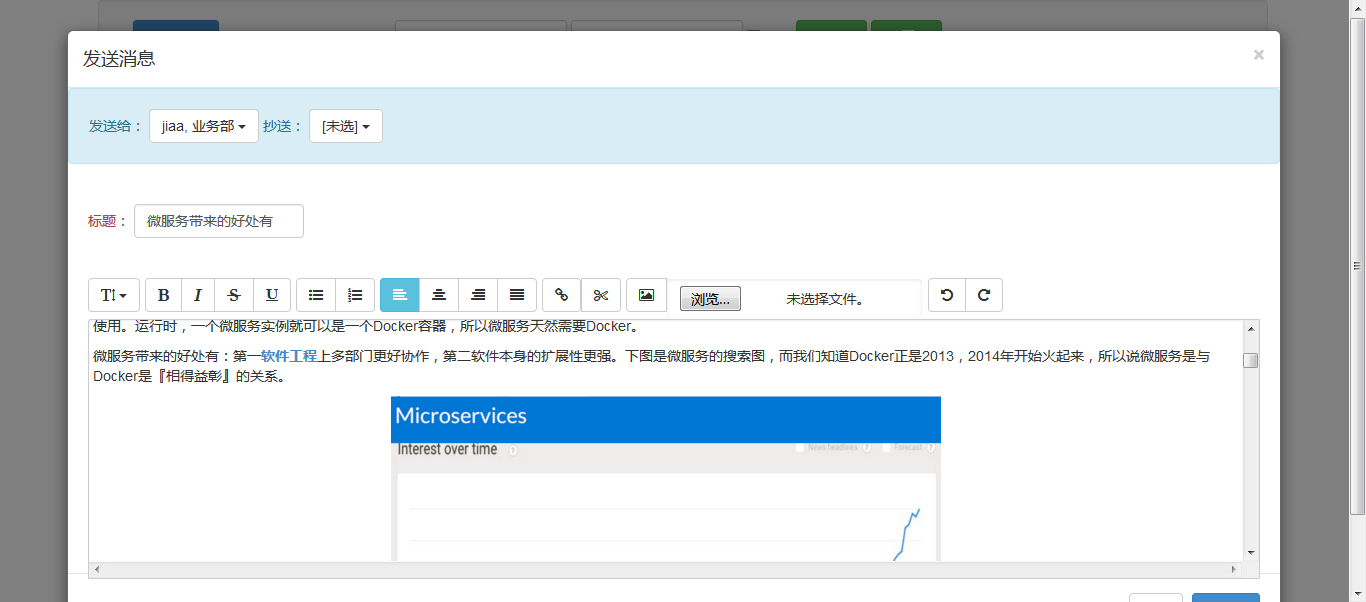Insert a hyperlink with link icon
This screenshot has width=1366, height=602.
pos(561,295)
